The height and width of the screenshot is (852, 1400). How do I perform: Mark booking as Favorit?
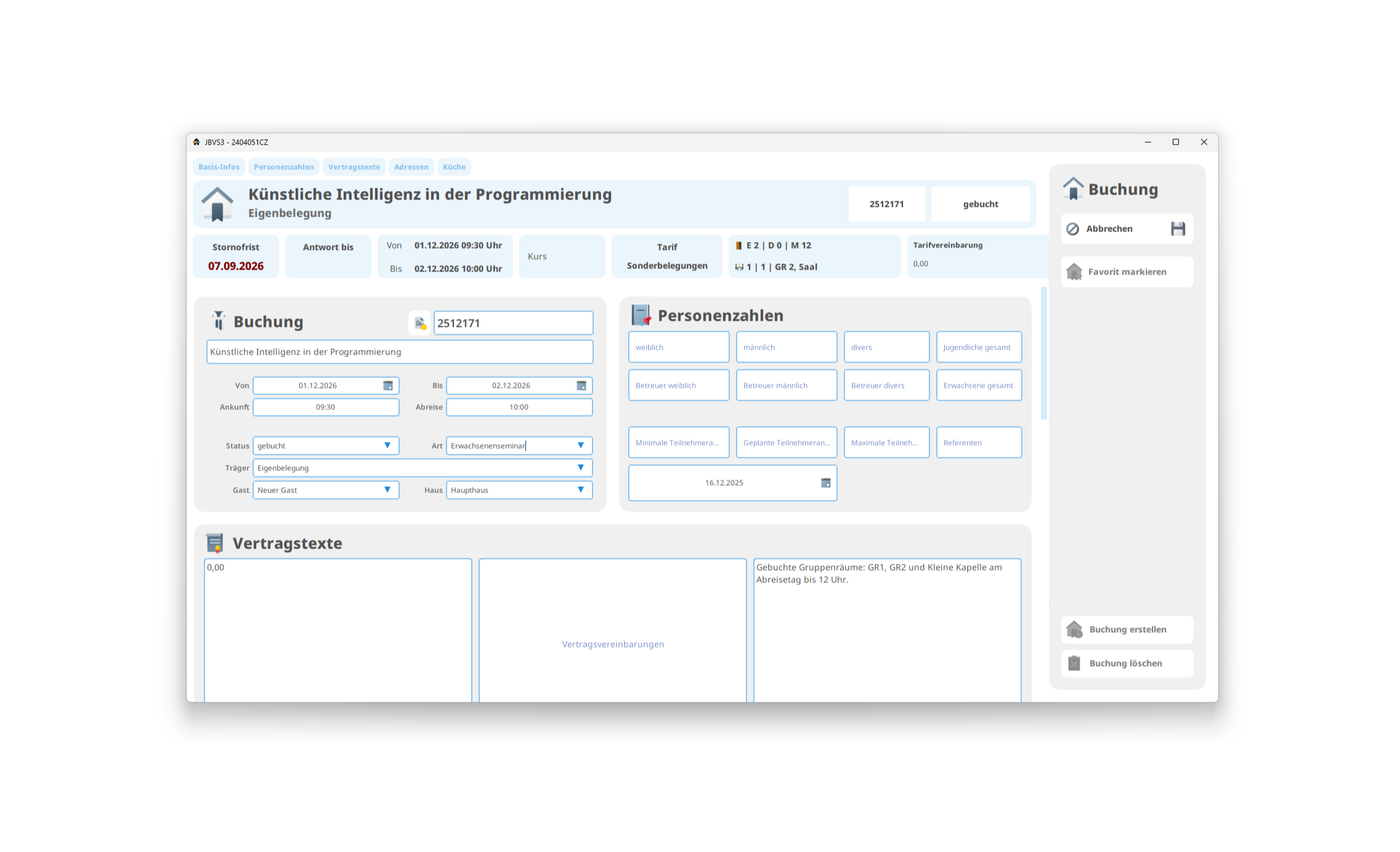point(1127,272)
